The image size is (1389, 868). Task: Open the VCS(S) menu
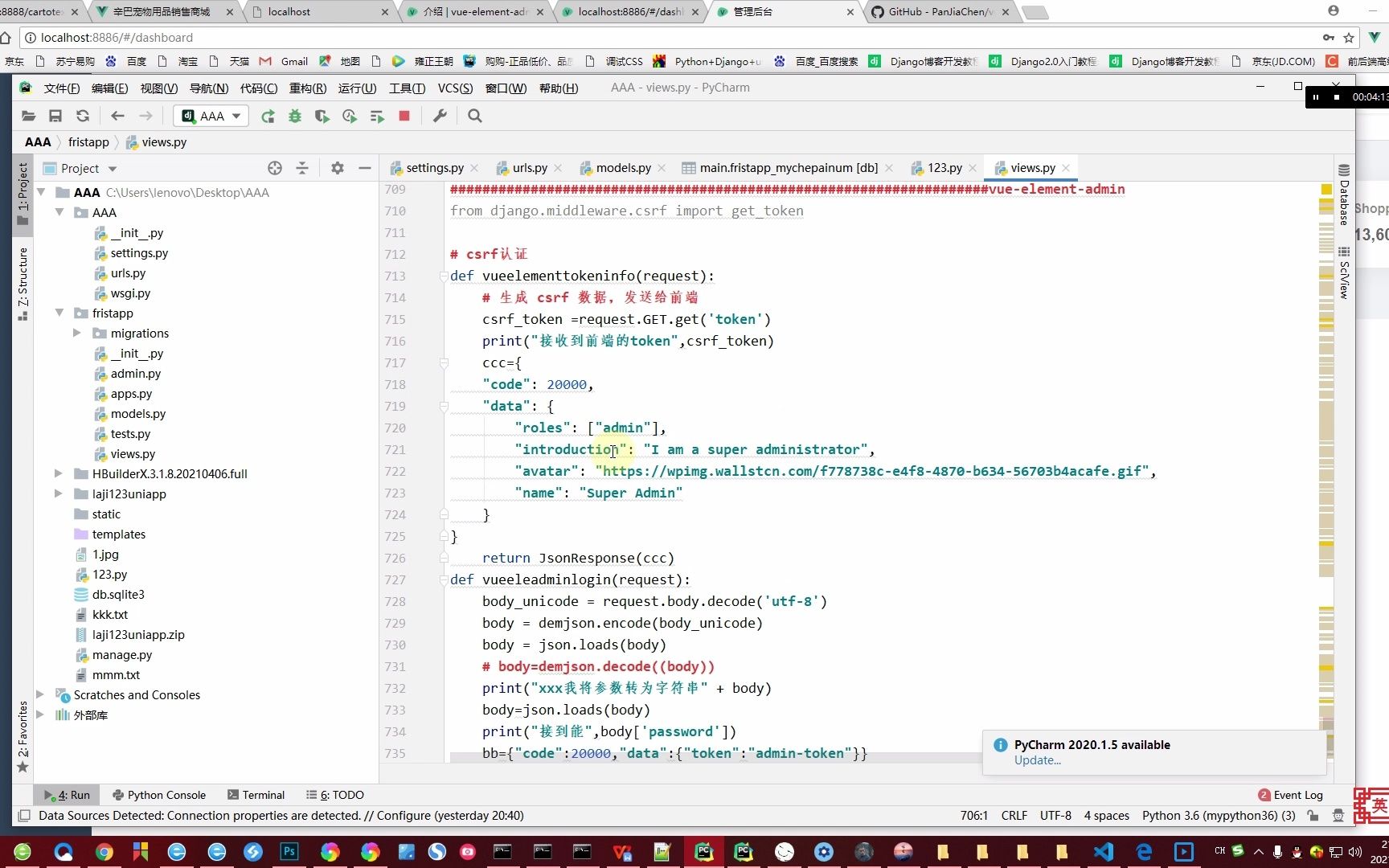coord(455,88)
